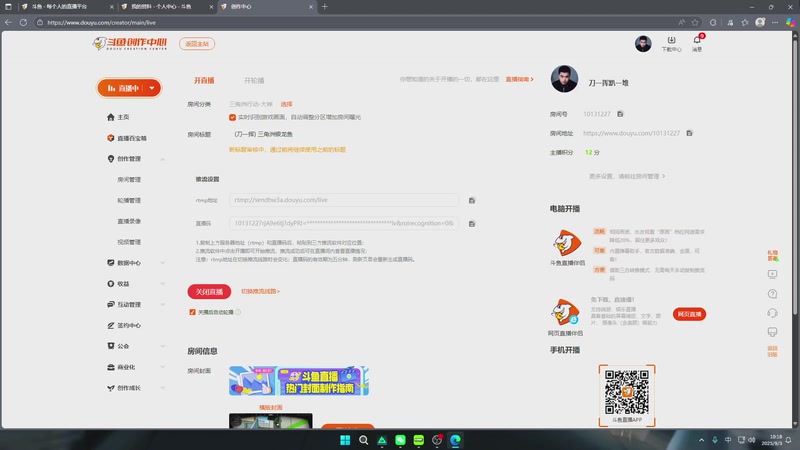
Task: Open 房间管理 in the sidebar
Action: point(129,180)
